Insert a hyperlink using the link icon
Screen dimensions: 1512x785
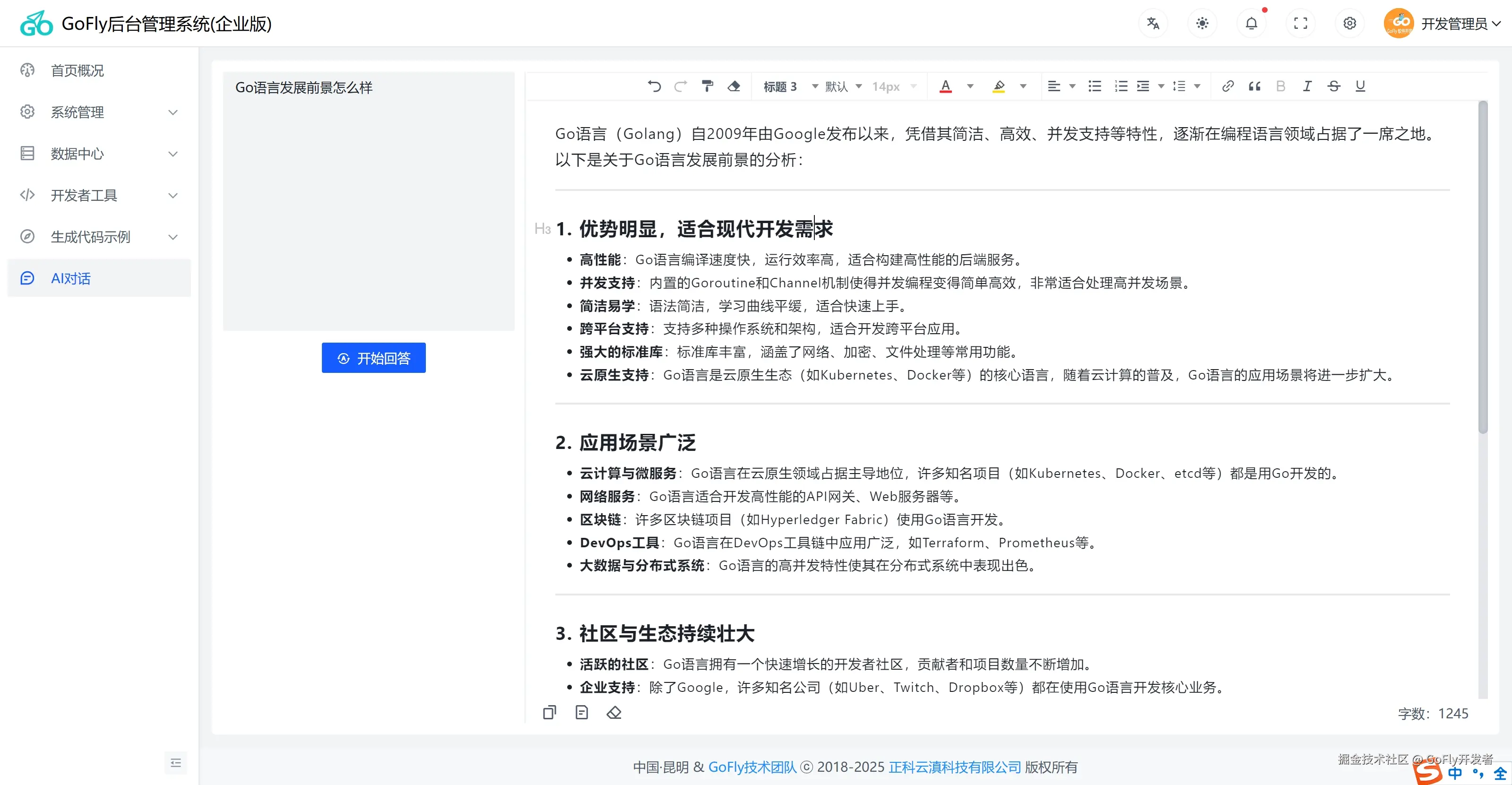tap(1227, 86)
